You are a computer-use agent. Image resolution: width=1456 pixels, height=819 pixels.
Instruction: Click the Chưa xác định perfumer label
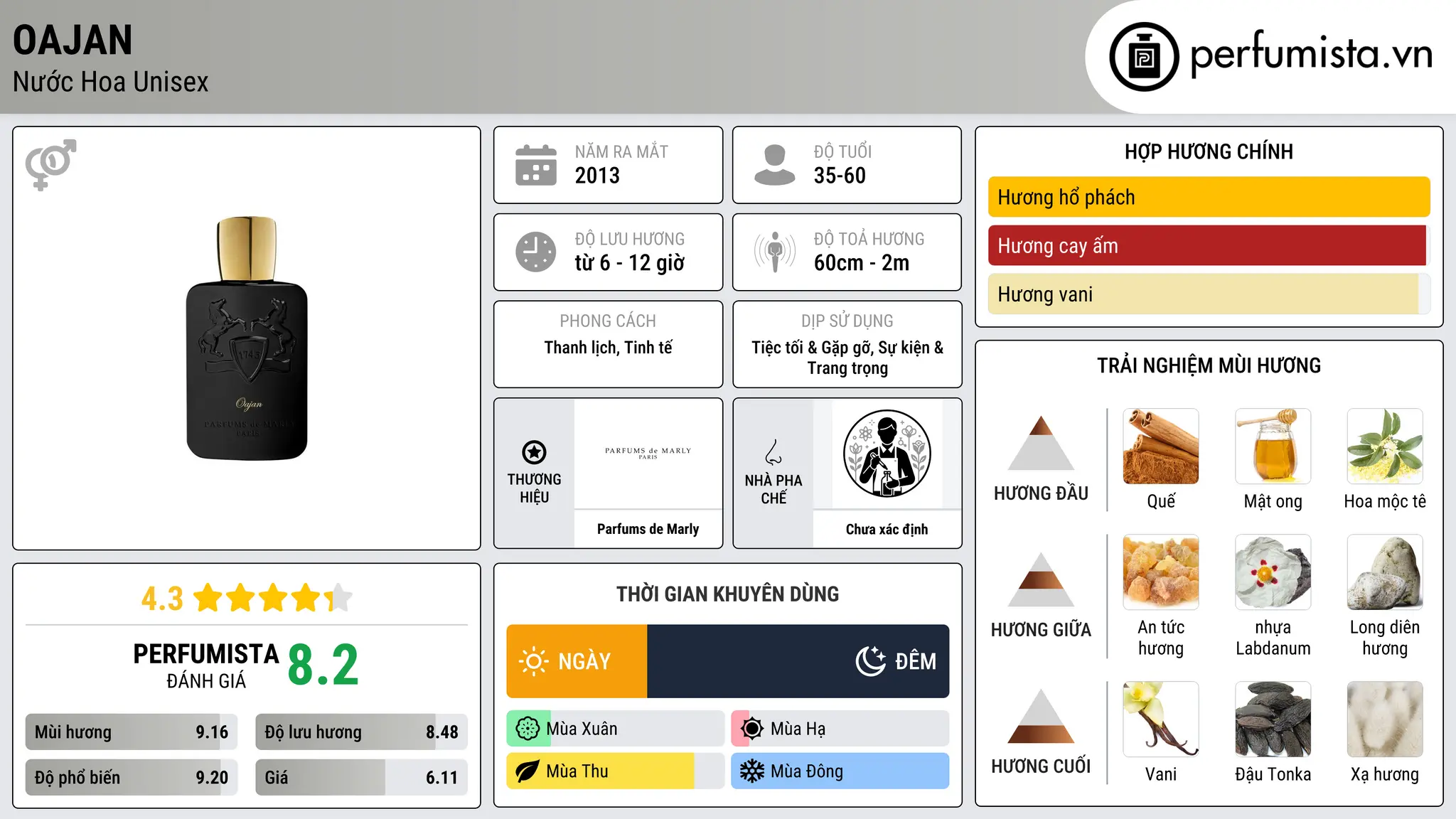(887, 529)
